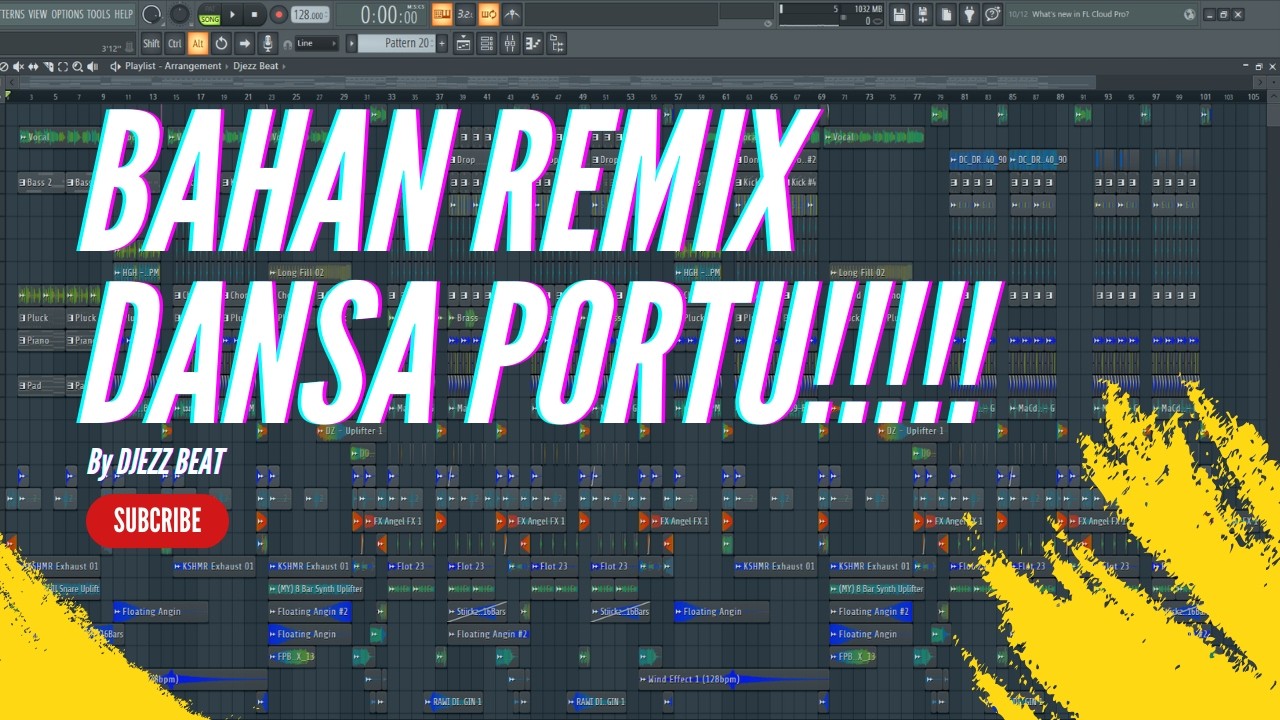This screenshot has width=1280, height=720.
Task: Click the globe icon in news panel
Action: pyautogui.click(x=1189, y=14)
